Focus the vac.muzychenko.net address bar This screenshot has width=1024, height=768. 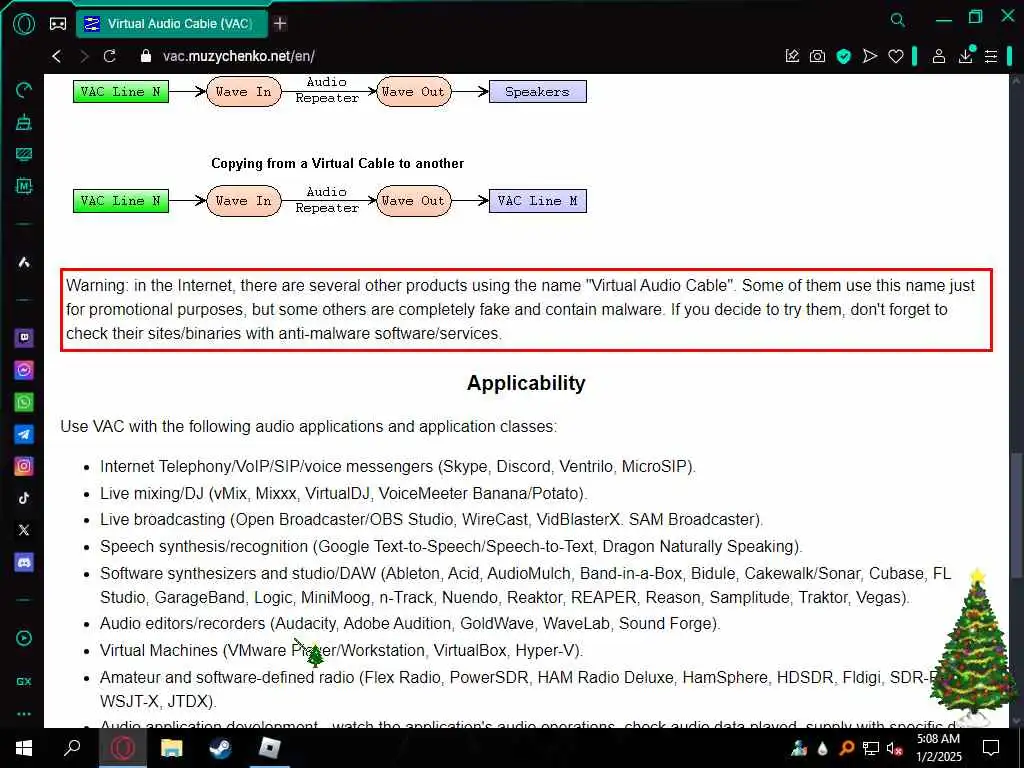(x=238, y=56)
